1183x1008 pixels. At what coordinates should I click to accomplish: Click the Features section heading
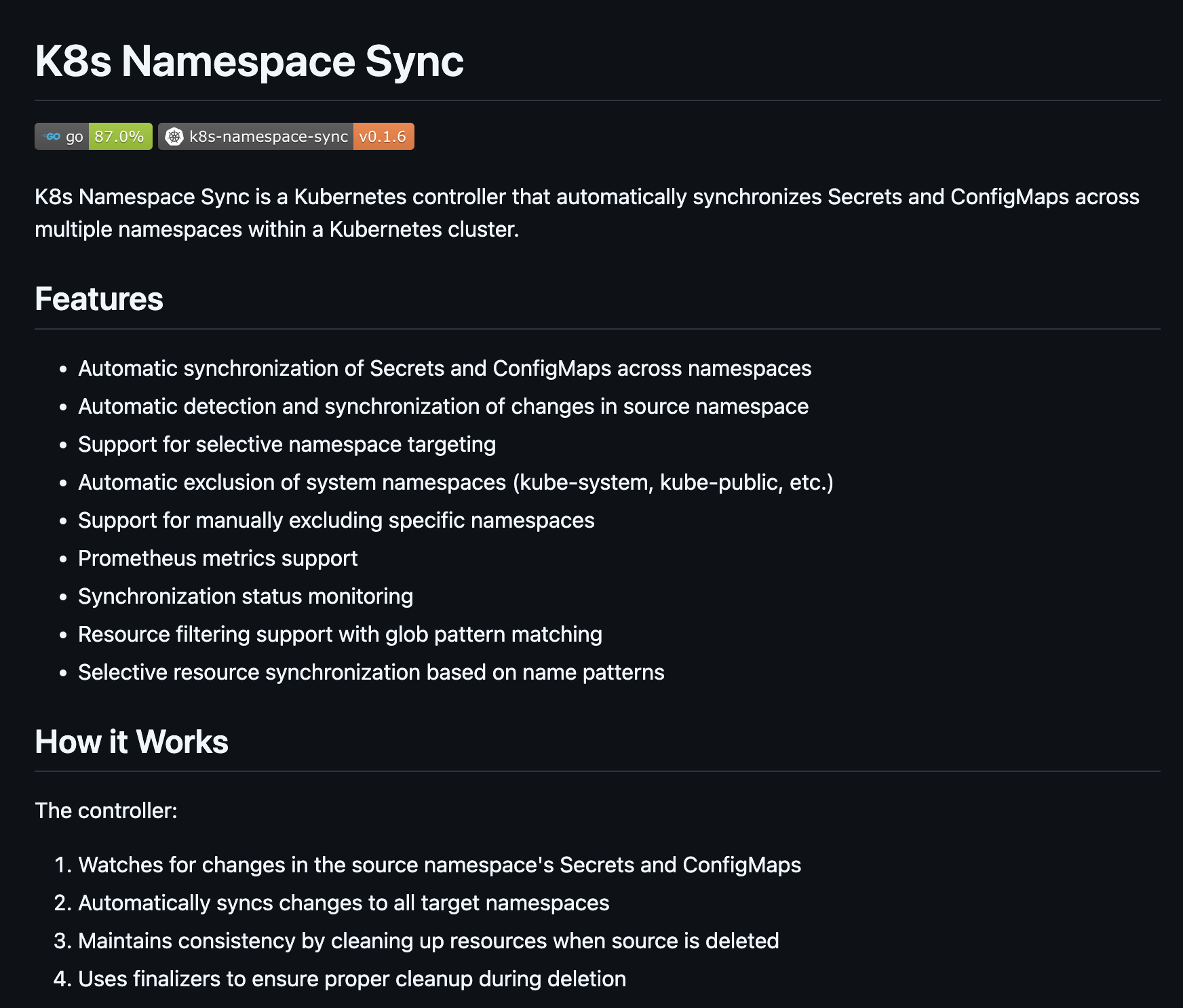tap(99, 299)
